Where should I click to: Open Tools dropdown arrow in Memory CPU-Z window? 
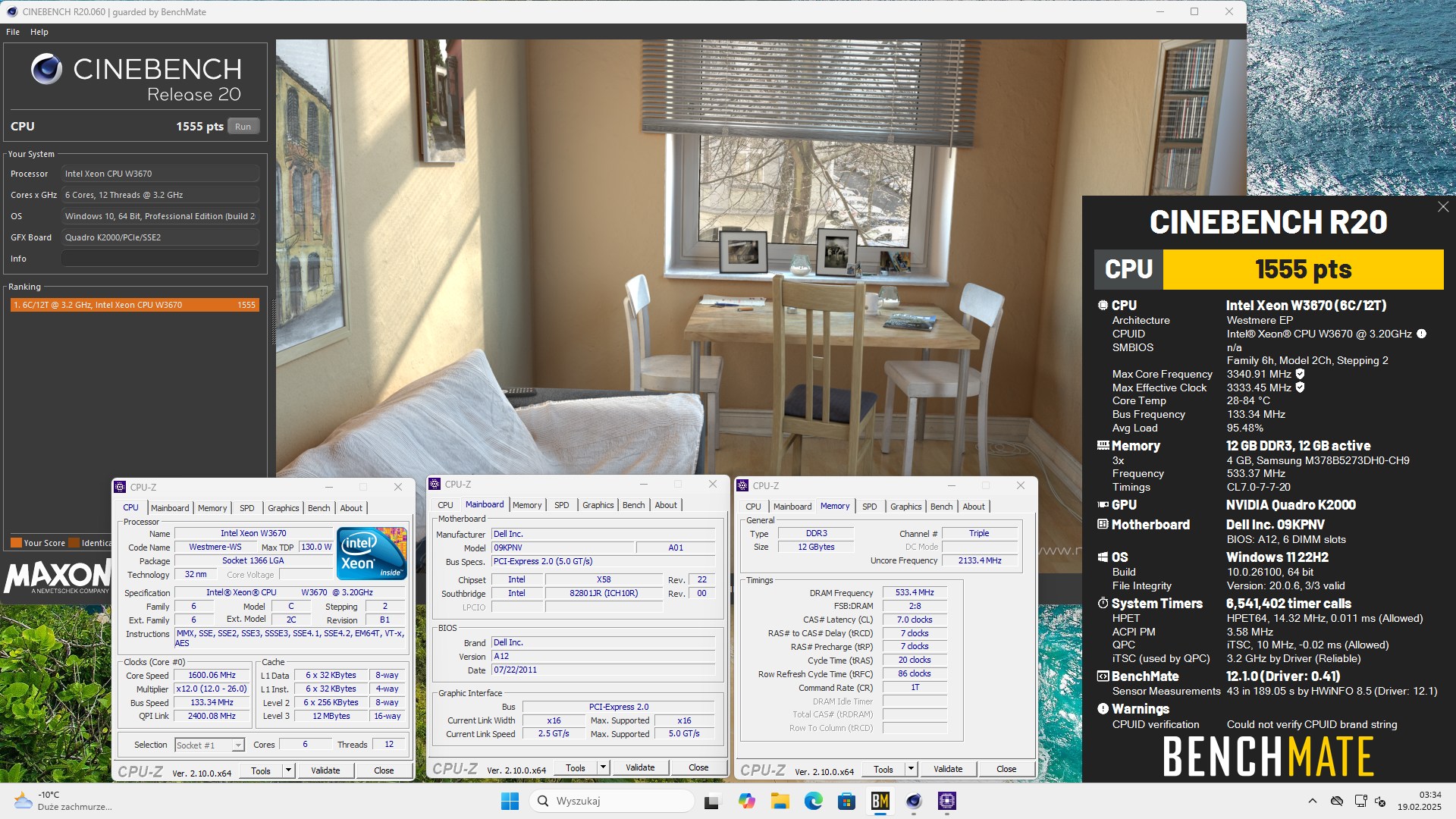pos(911,769)
